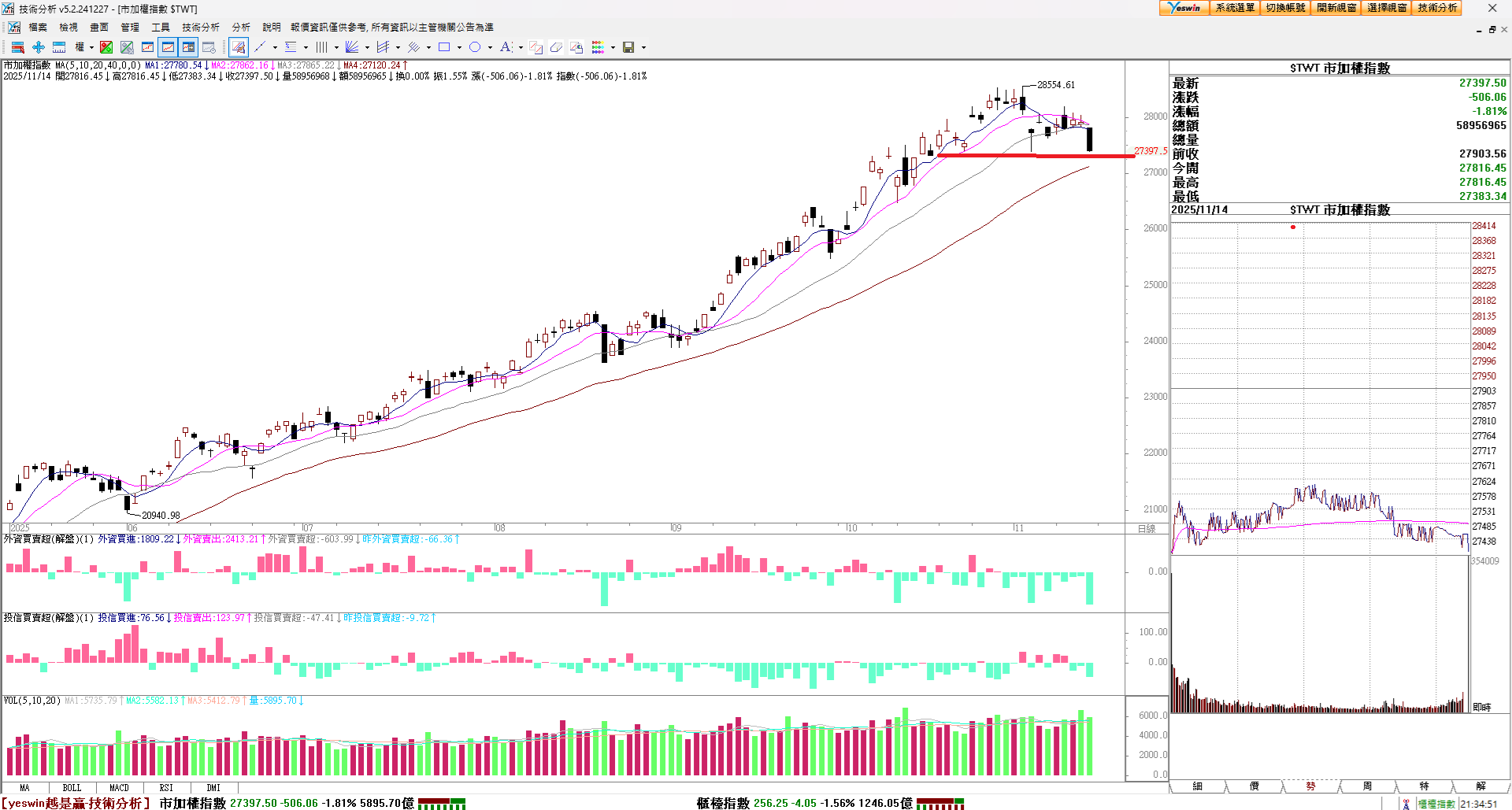Toggle the split chart panel button
This screenshot has width=1512, height=810.
188,47
